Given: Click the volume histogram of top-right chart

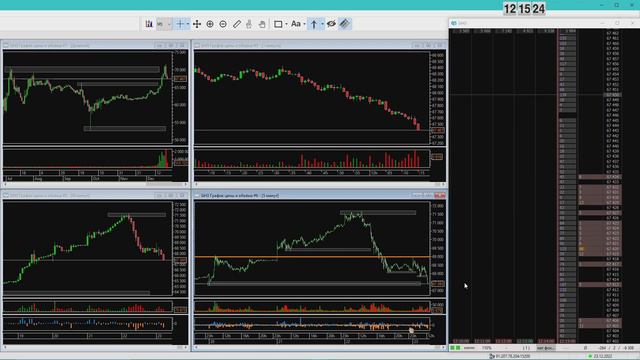Looking at the screenshot, I should pyautogui.click(x=312, y=159).
